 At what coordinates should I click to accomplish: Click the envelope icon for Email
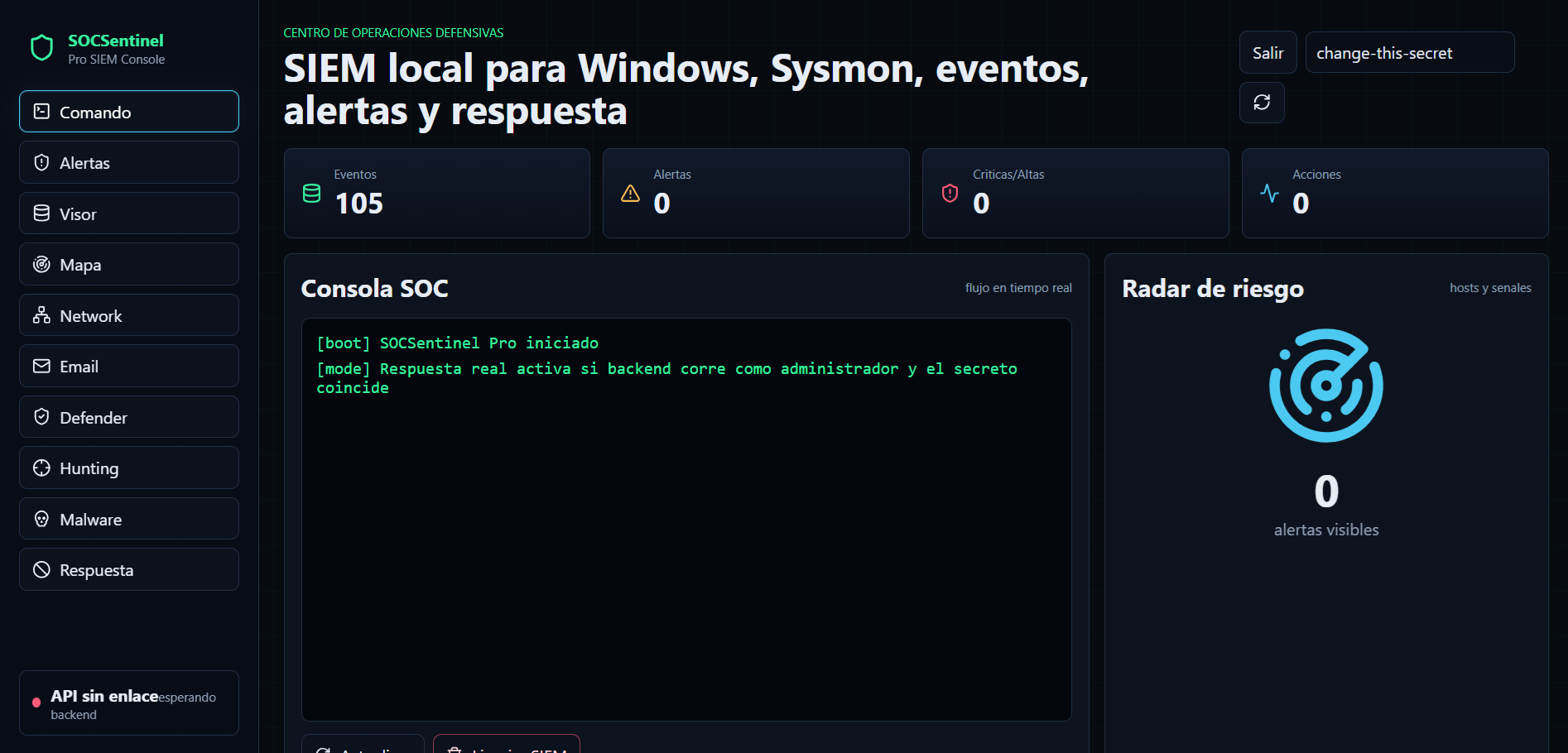41,366
